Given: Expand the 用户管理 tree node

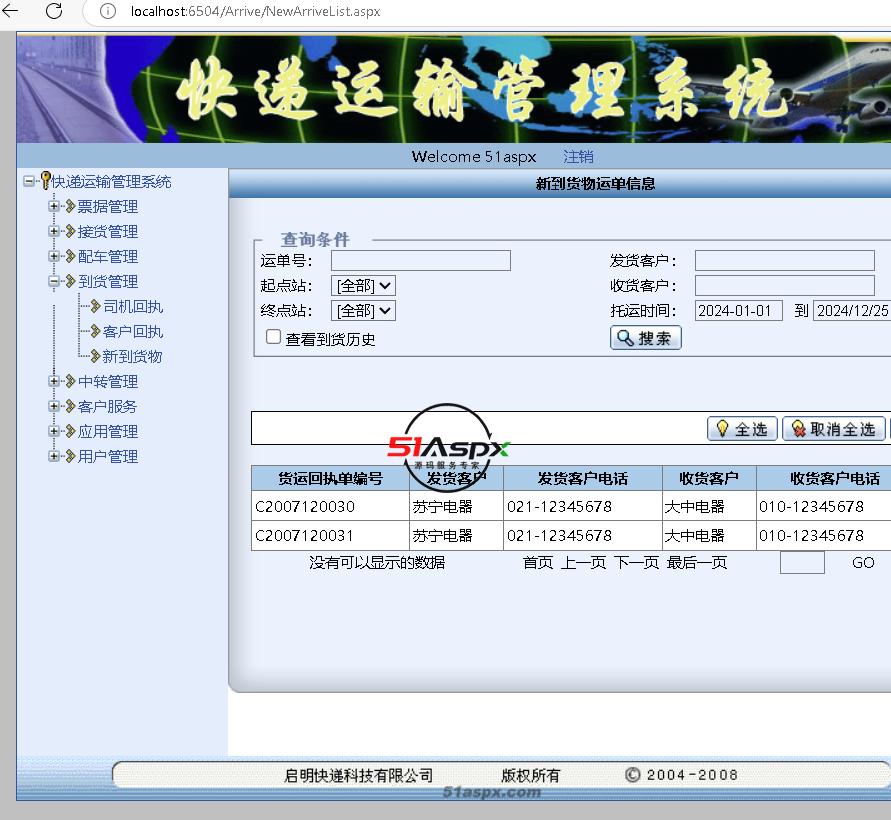Looking at the screenshot, I should (54, 456).
